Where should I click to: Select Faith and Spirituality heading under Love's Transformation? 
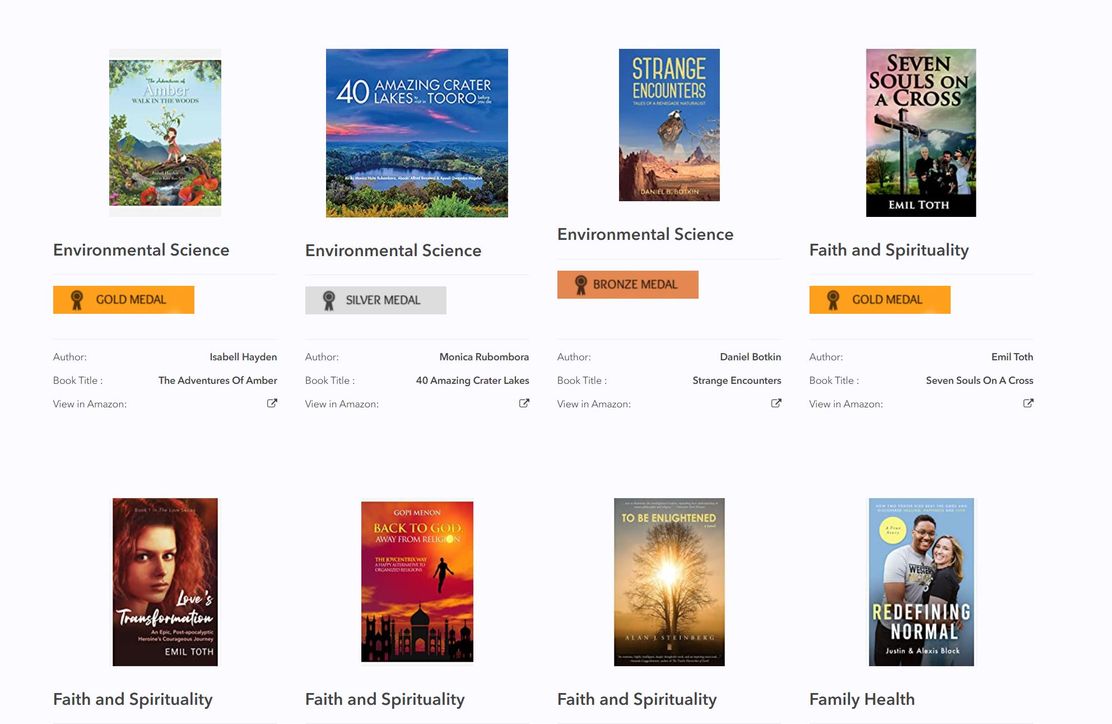[x=133, y=699]
